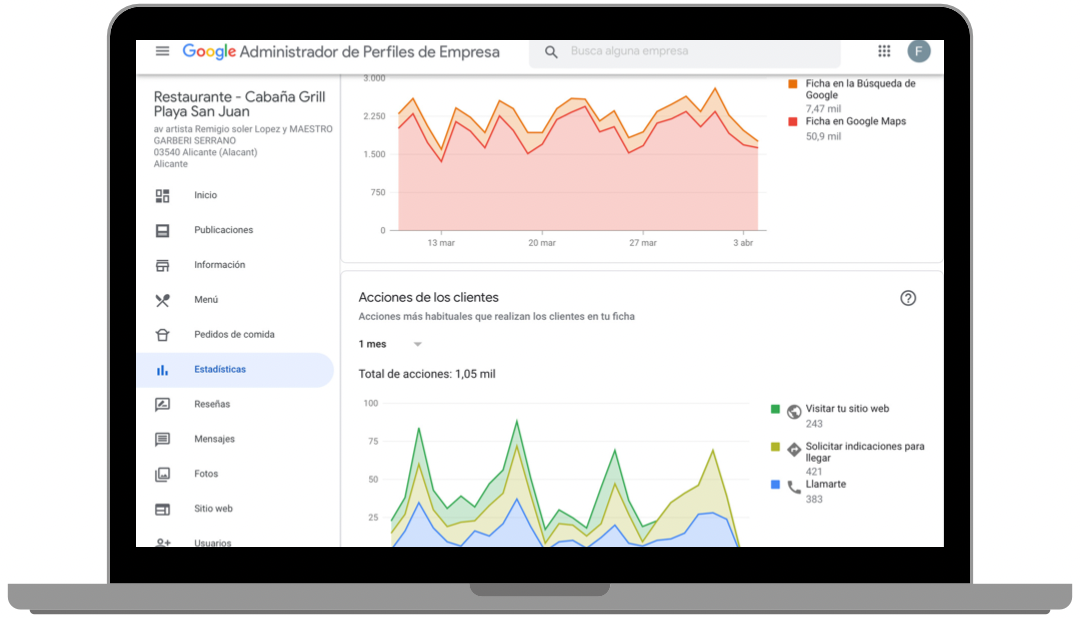This screenshot has height=618, width=1080.
Task: Click Visitar tu sitio web legend label
Action: coord(847,409)
